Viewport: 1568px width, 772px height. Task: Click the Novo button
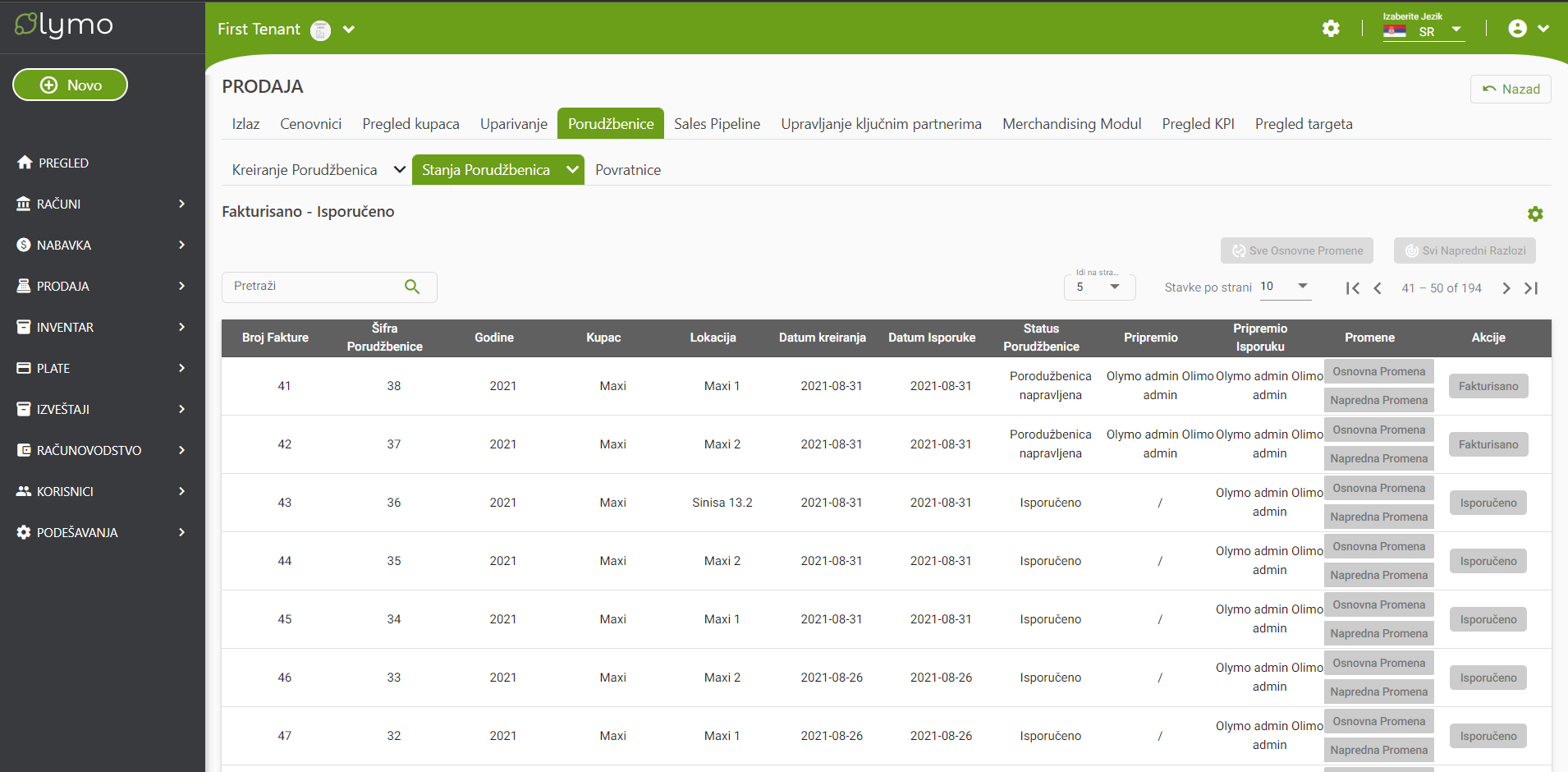[70, 85]
